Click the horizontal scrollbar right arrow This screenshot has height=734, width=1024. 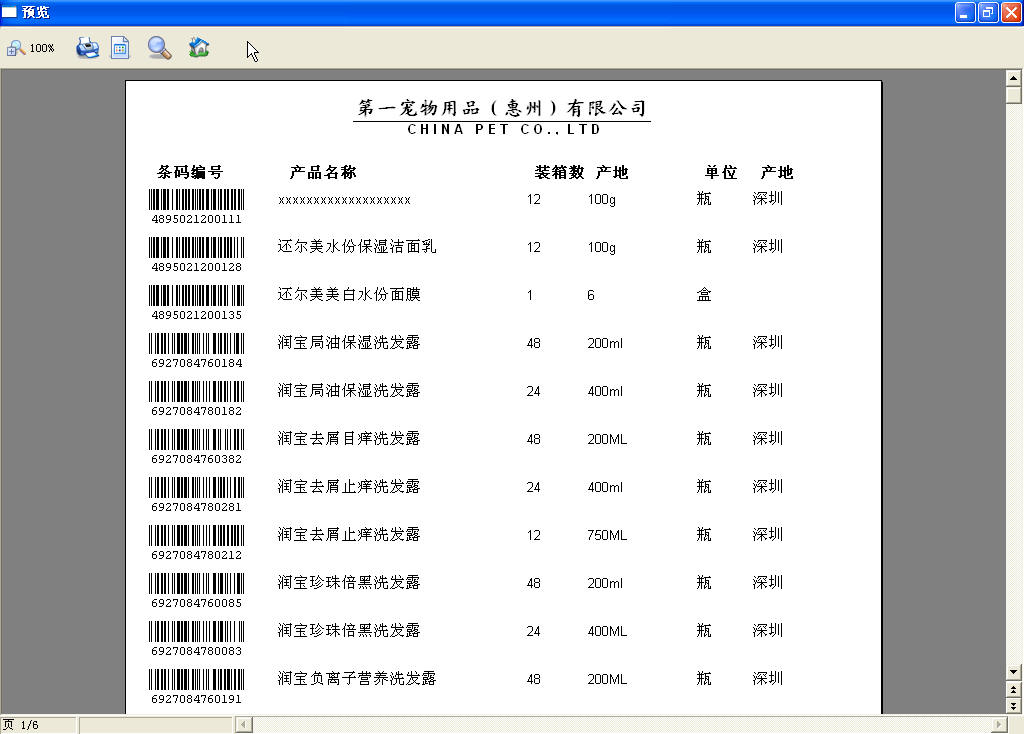point(999,724)
